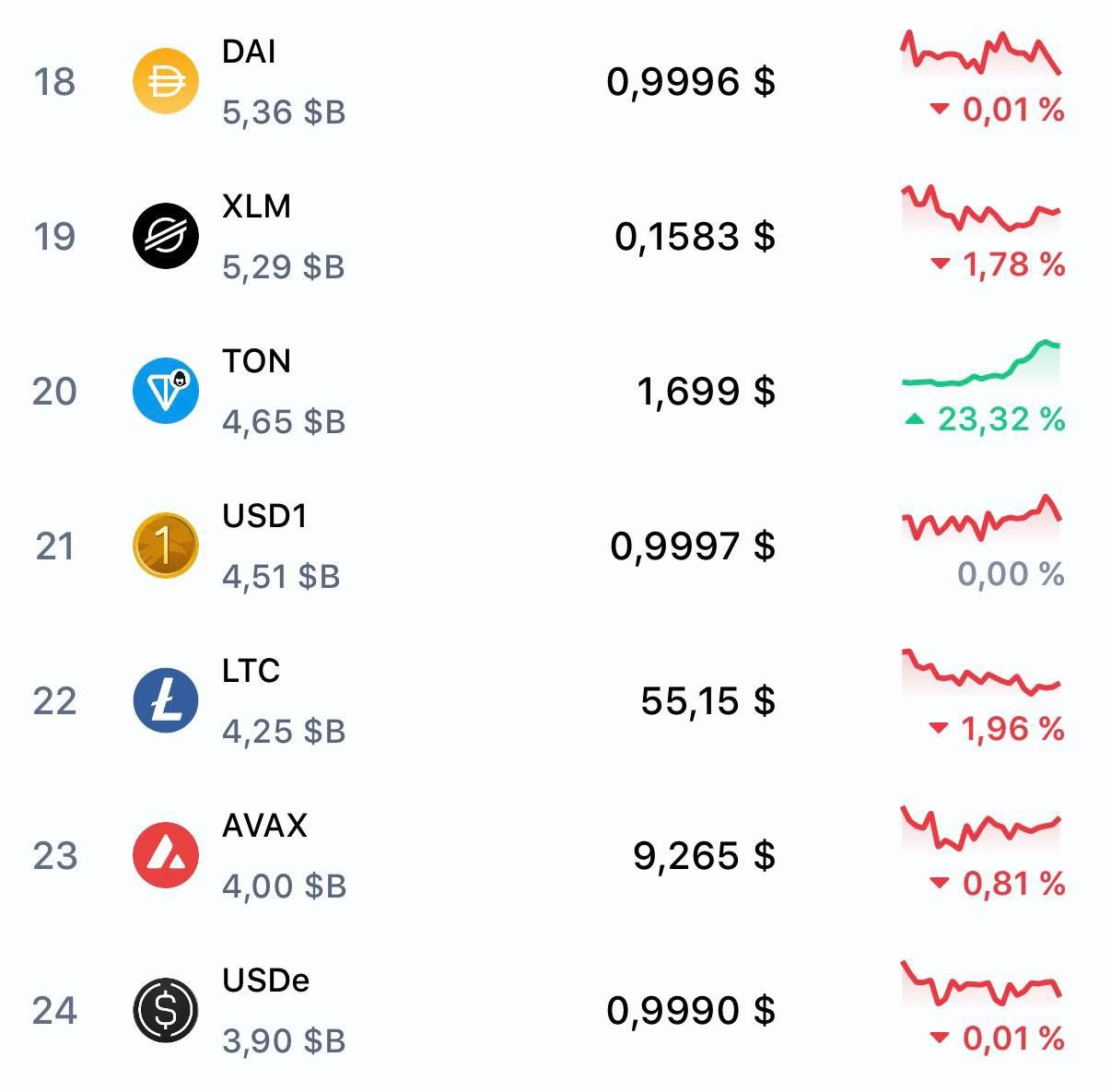Select the 9,265 $ AVAX price
Viewport: 1111px width, 1092px height.
click(704, 856)
